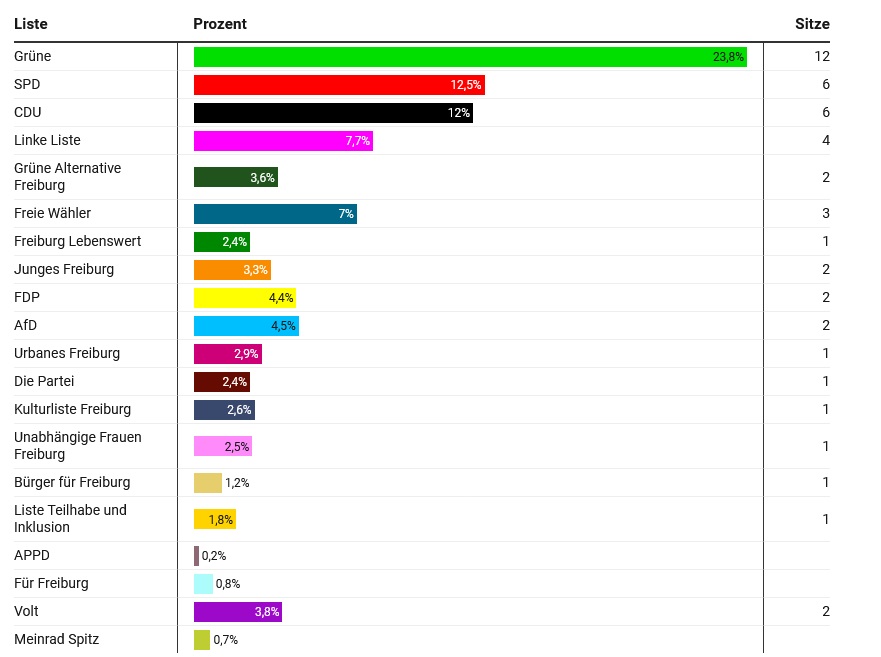The image size is (881, 657).
Task: Click the Liste Teilhabe und Inklusion label
Action: [70, 519]
